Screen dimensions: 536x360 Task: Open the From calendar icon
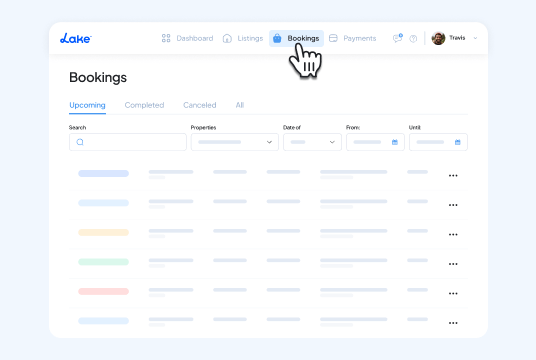tap(395, 142)
